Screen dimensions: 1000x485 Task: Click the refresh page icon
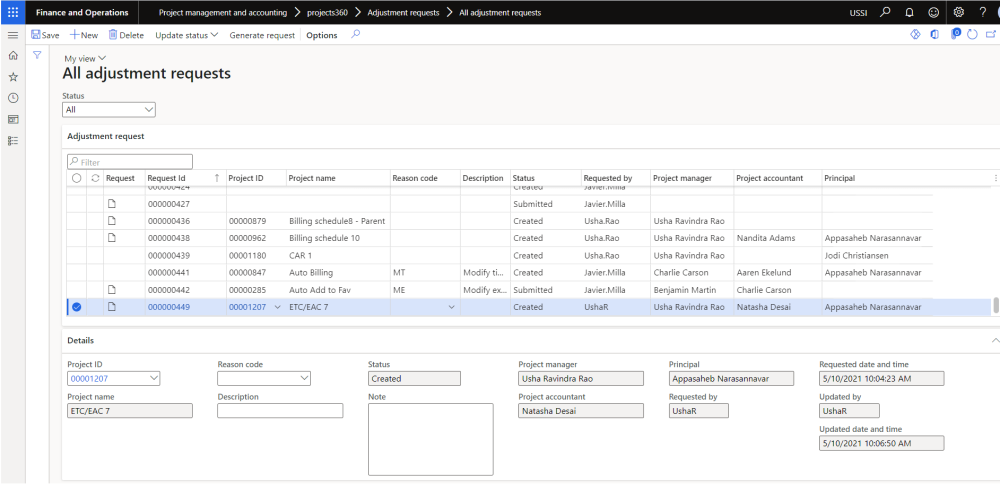click(x=972, y=35)
